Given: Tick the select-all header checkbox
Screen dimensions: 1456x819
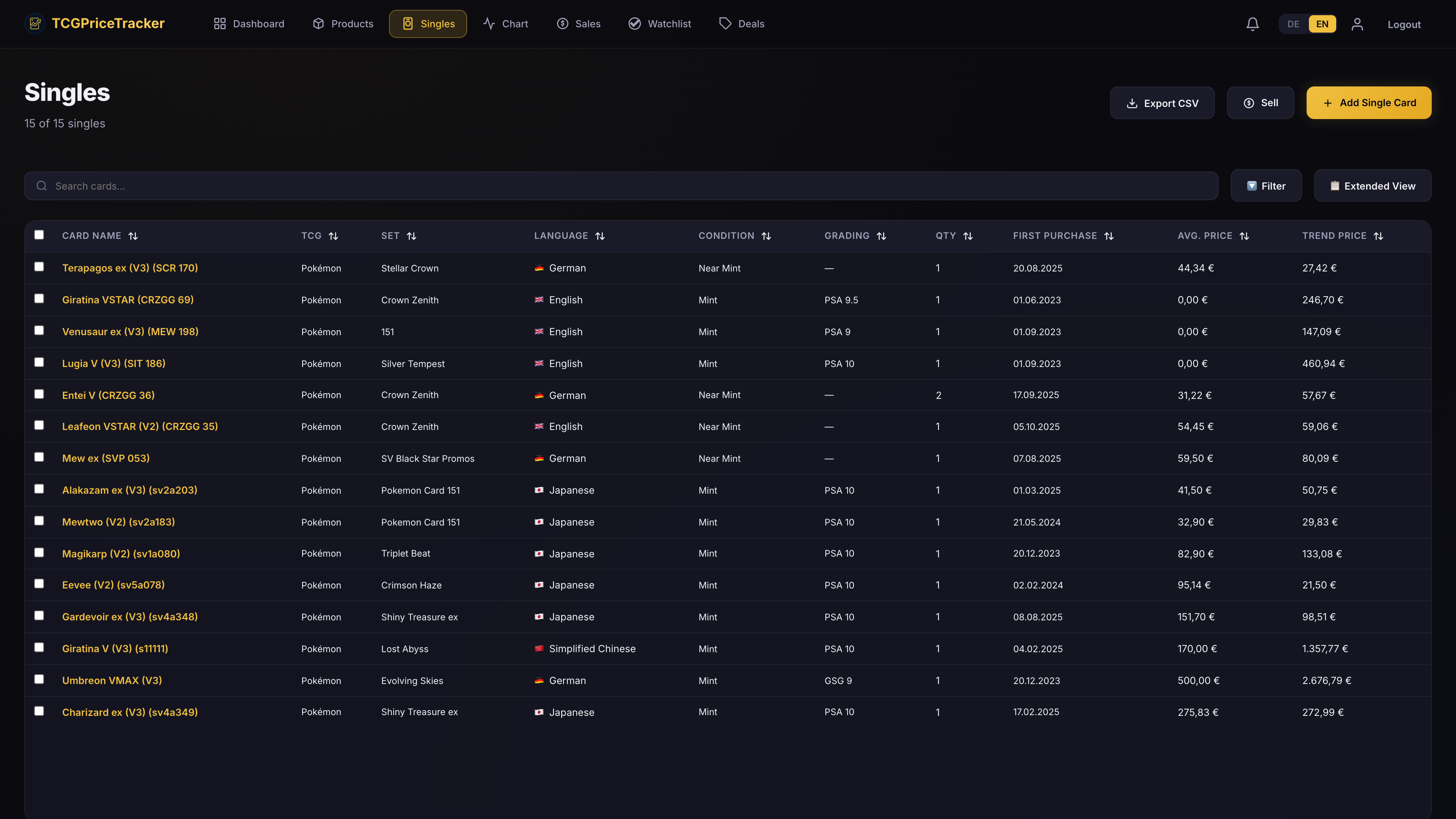Looking at the screenshot, I should coord(39,235).
